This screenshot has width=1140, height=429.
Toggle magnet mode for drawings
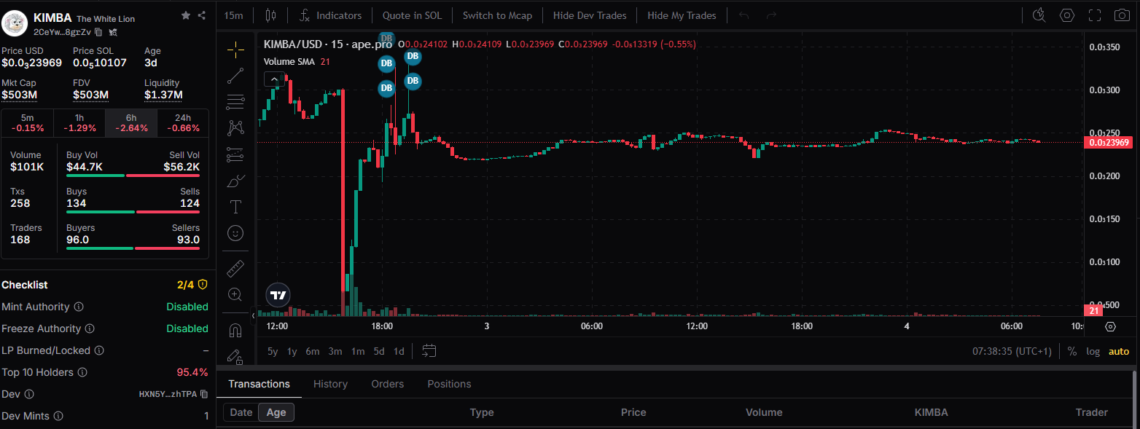point(235,330)
